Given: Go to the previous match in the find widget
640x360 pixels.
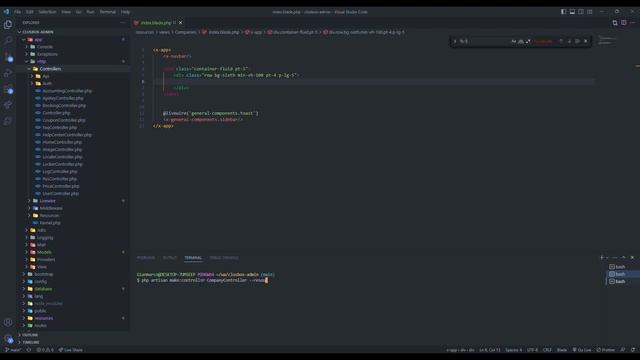Looking at the screenshot, I should (x=561, y=41).
